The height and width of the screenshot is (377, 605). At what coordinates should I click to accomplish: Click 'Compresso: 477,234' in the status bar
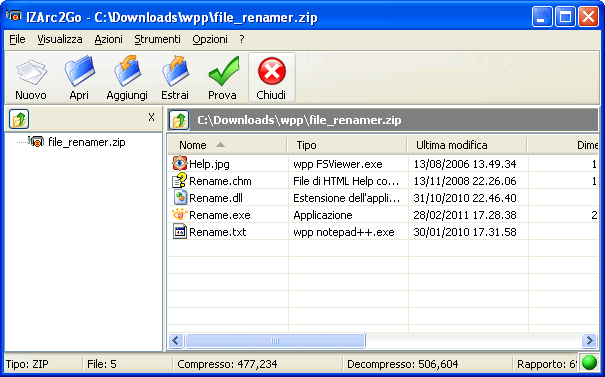(227, 364)
